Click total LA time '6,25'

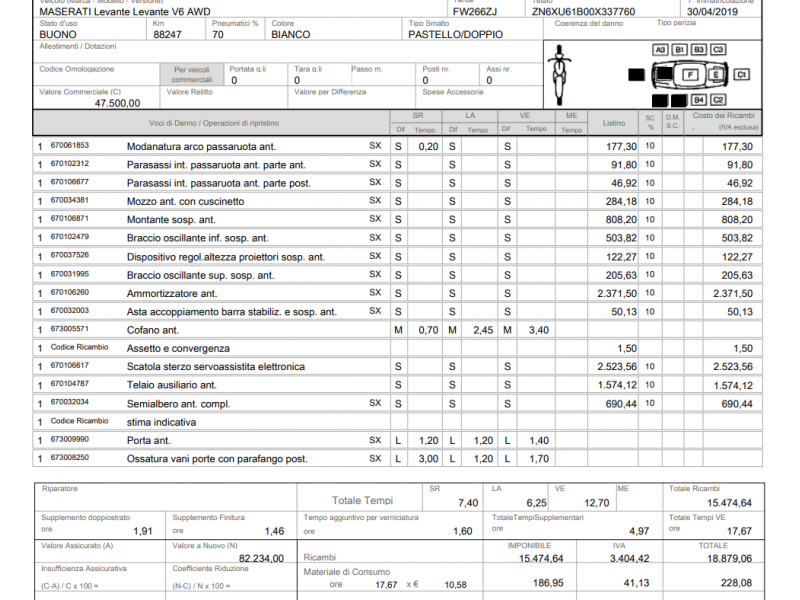coord(536,503)
